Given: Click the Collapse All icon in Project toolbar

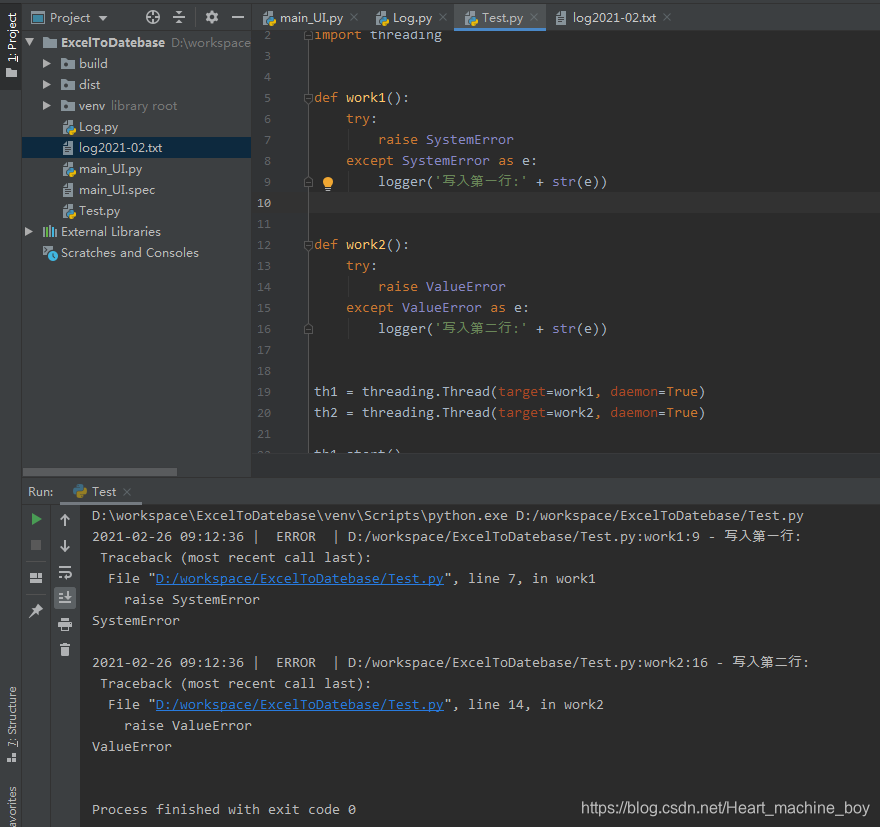Looking at the screenshot, I should 179,17.
